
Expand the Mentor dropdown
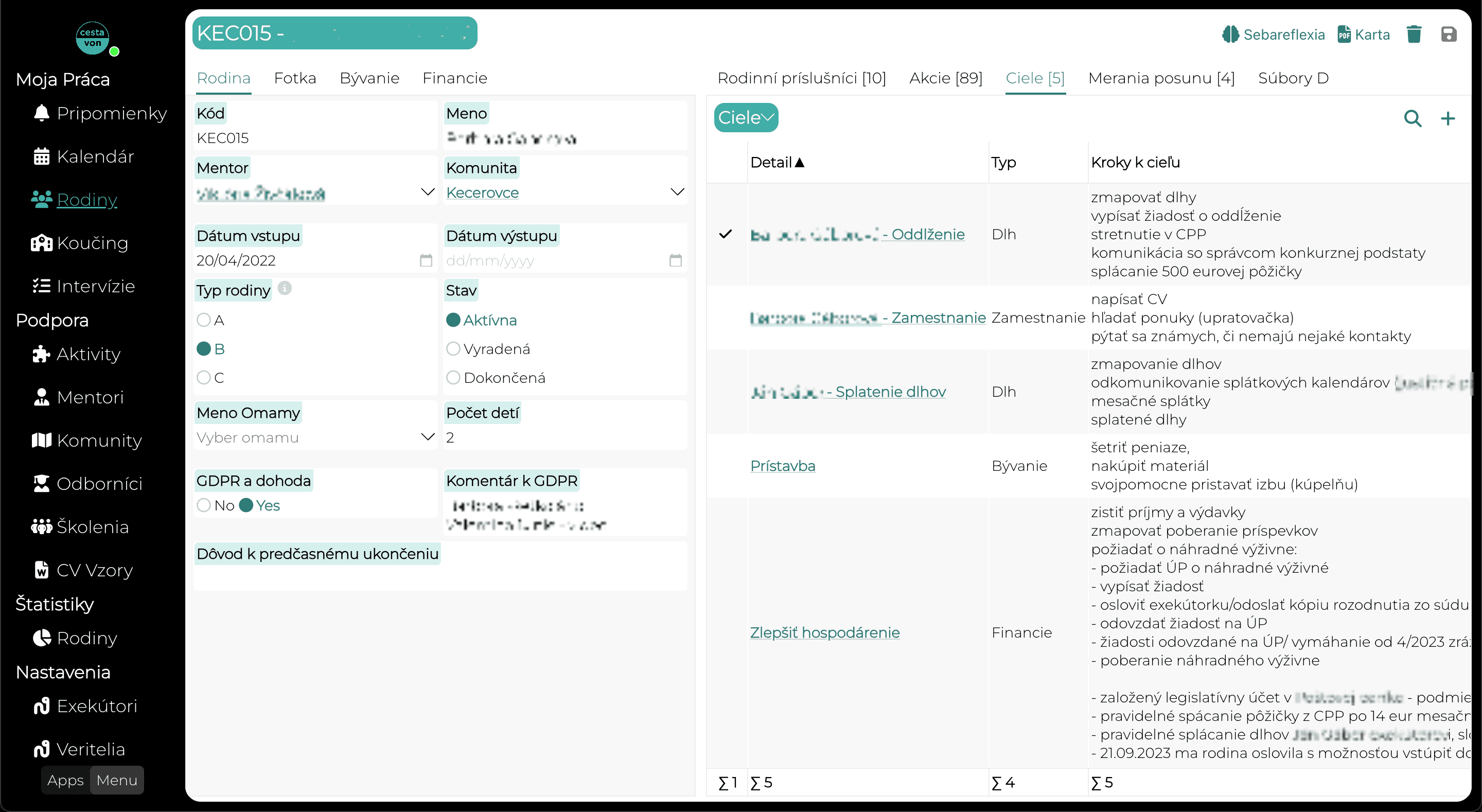[428, 192]
